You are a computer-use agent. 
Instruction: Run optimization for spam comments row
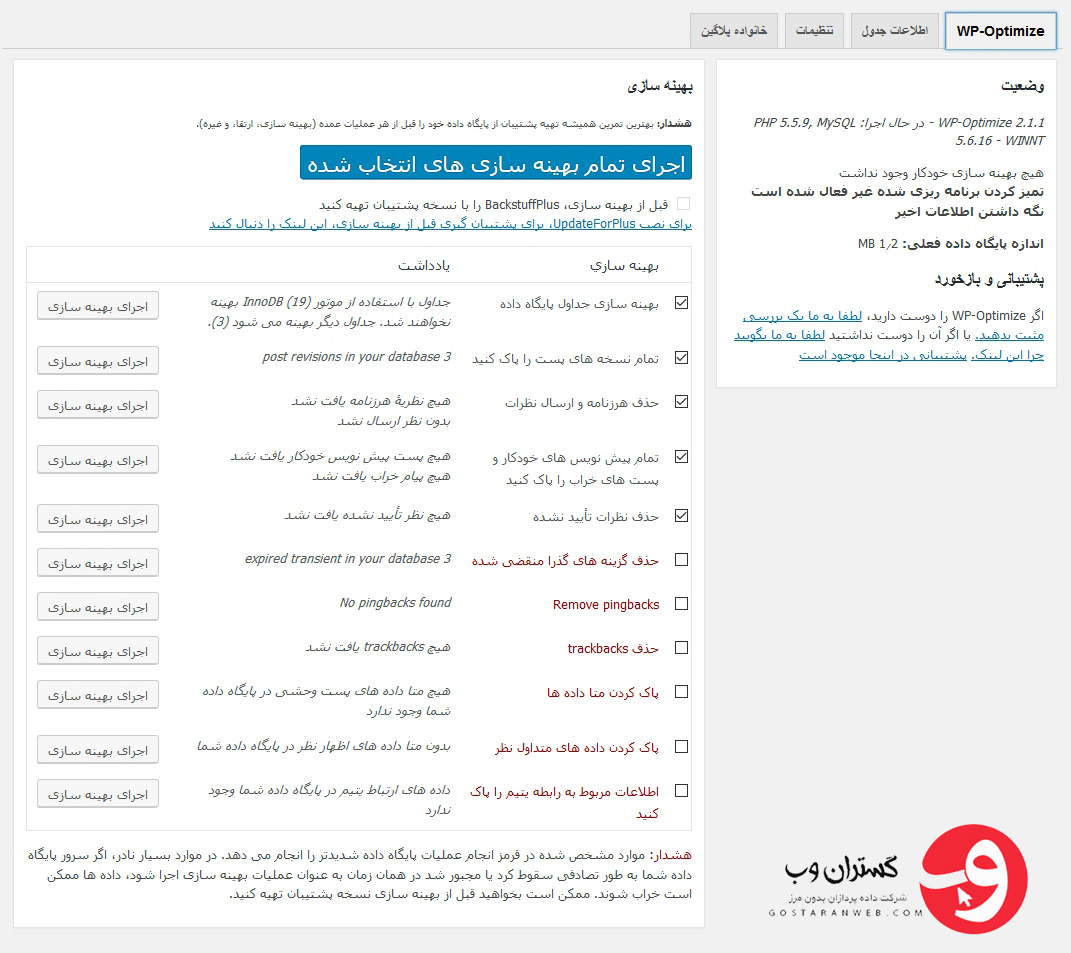click(98, 405)
